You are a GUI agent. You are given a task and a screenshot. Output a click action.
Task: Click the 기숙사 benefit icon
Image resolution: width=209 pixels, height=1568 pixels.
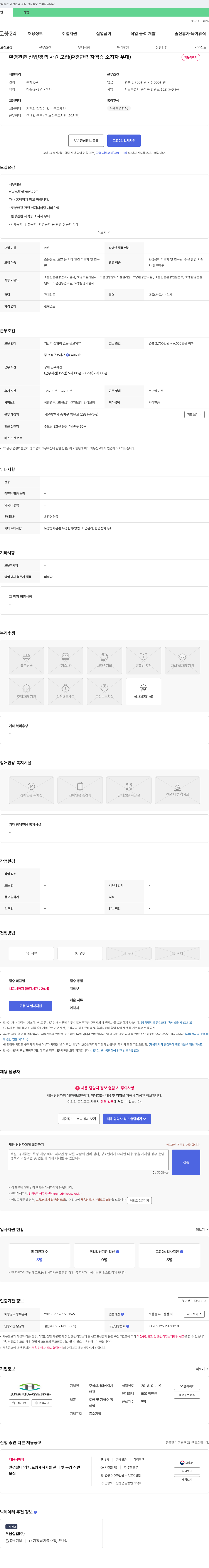pos(65,660)
